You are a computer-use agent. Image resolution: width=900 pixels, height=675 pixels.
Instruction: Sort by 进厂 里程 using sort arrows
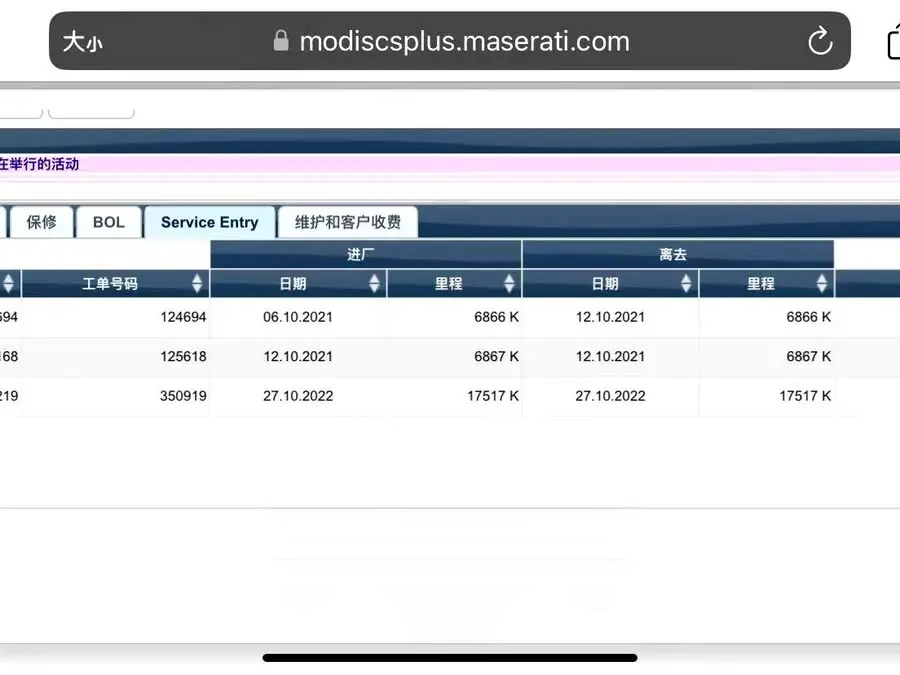click(x=509, y=284)
